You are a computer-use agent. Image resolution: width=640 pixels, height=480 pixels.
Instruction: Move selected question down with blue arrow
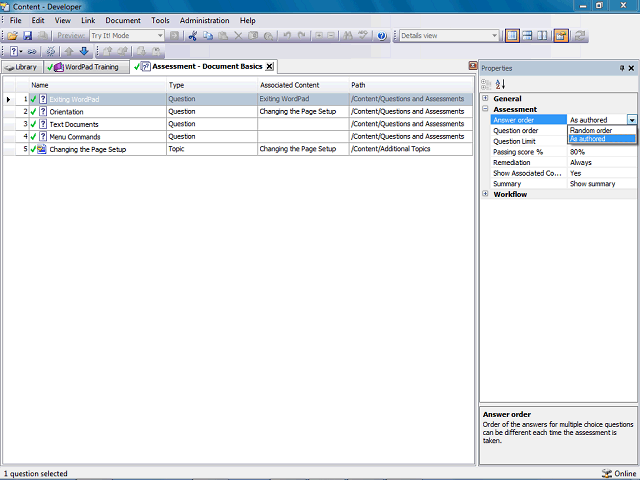pos(84,51)
